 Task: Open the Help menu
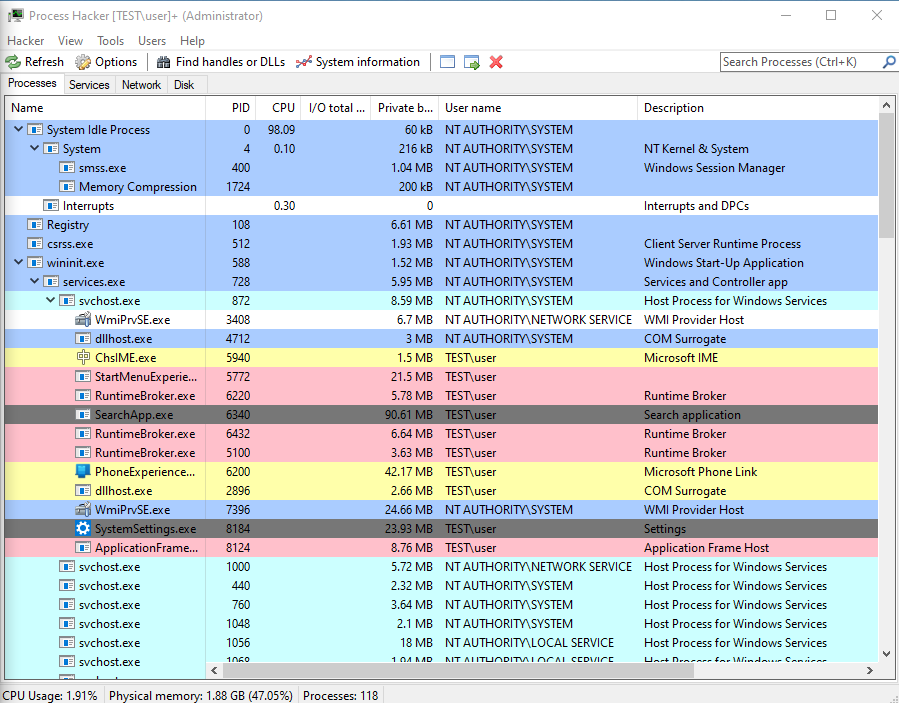192,41
